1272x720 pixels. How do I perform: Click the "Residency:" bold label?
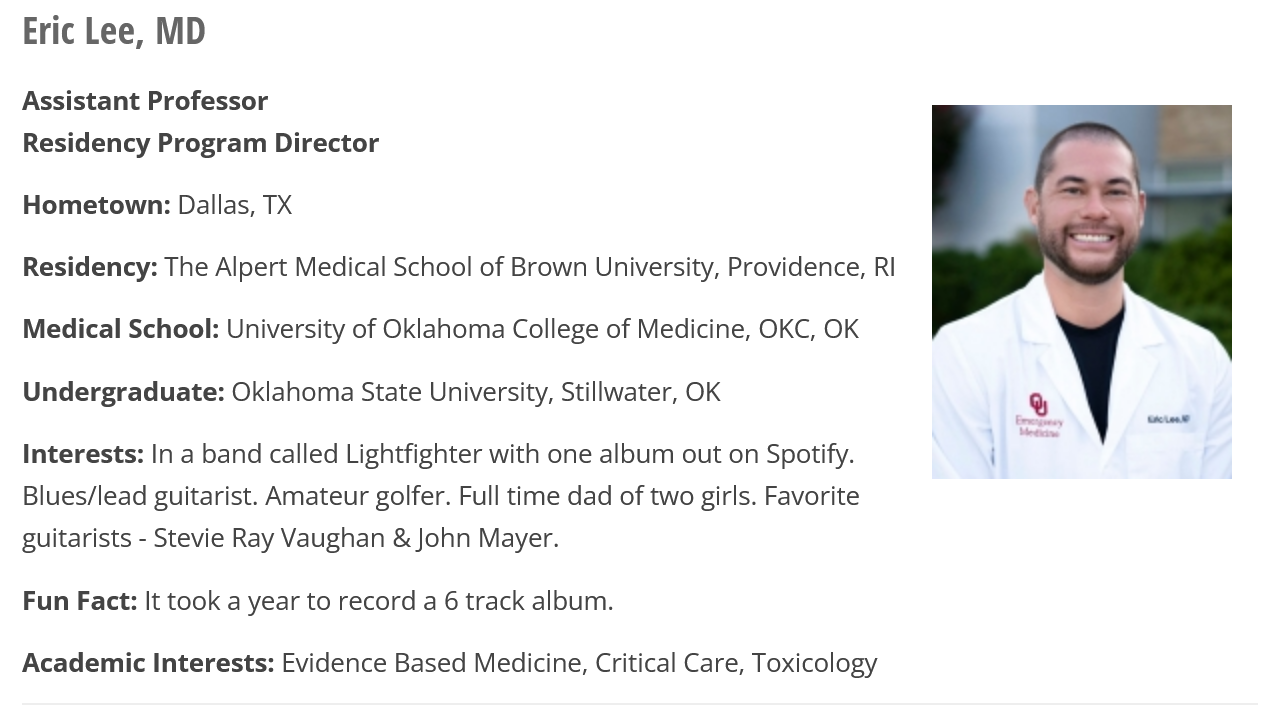coord(90,267)
